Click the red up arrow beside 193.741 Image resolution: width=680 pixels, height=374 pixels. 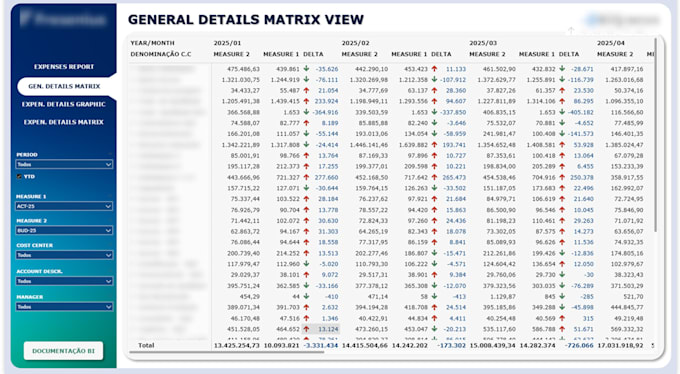434,144
